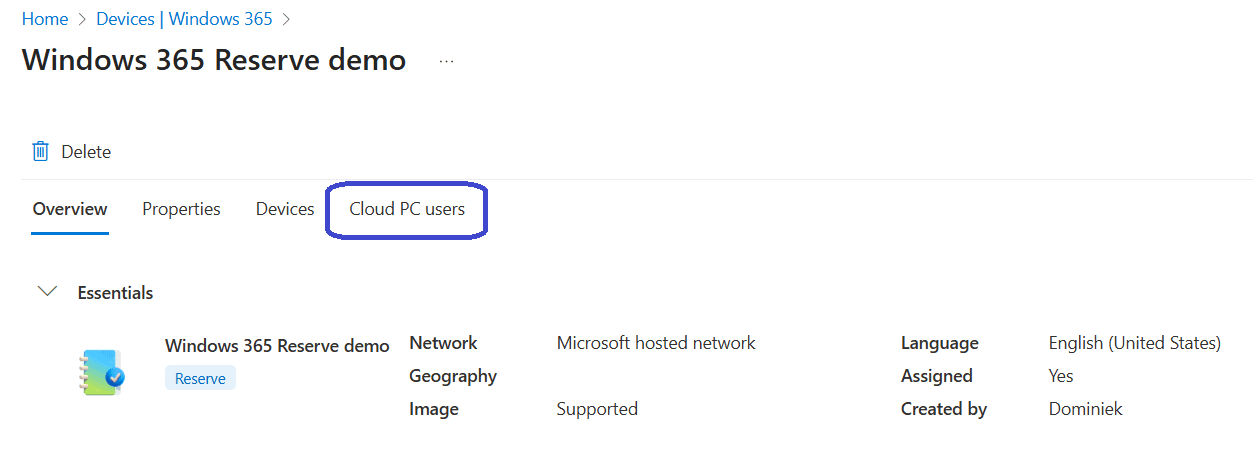Go to Home breadcrumb link
Screen dimensions: 1253x456
point(45,19)
